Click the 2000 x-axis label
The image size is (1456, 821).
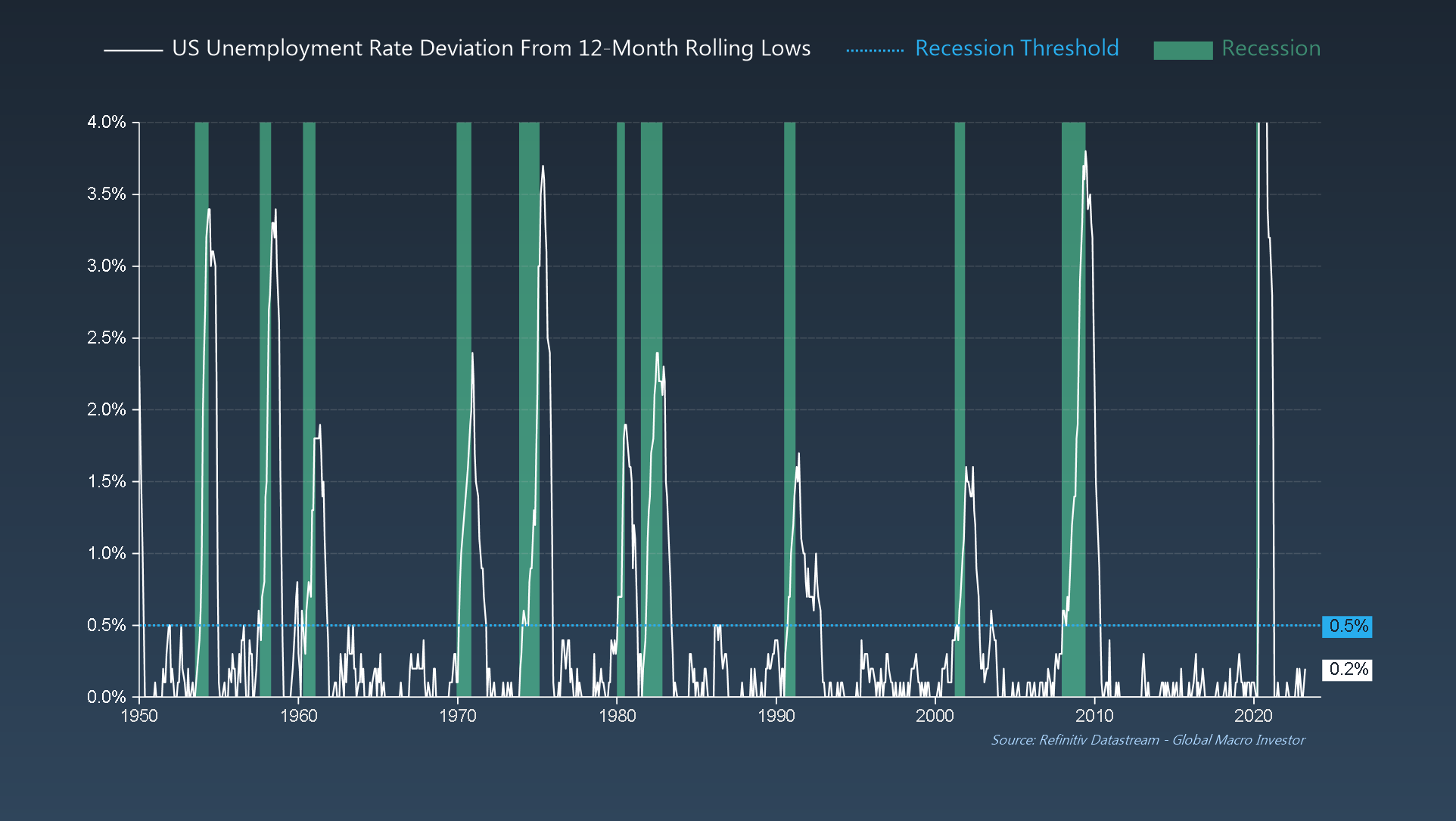[x=935, y=716]
